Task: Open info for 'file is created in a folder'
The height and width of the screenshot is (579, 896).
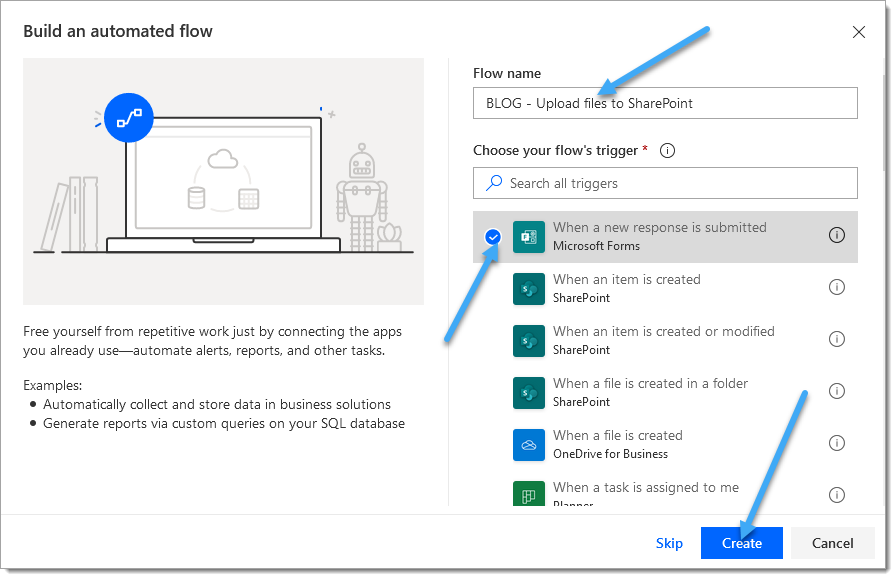Action: [x=837, y=391]
